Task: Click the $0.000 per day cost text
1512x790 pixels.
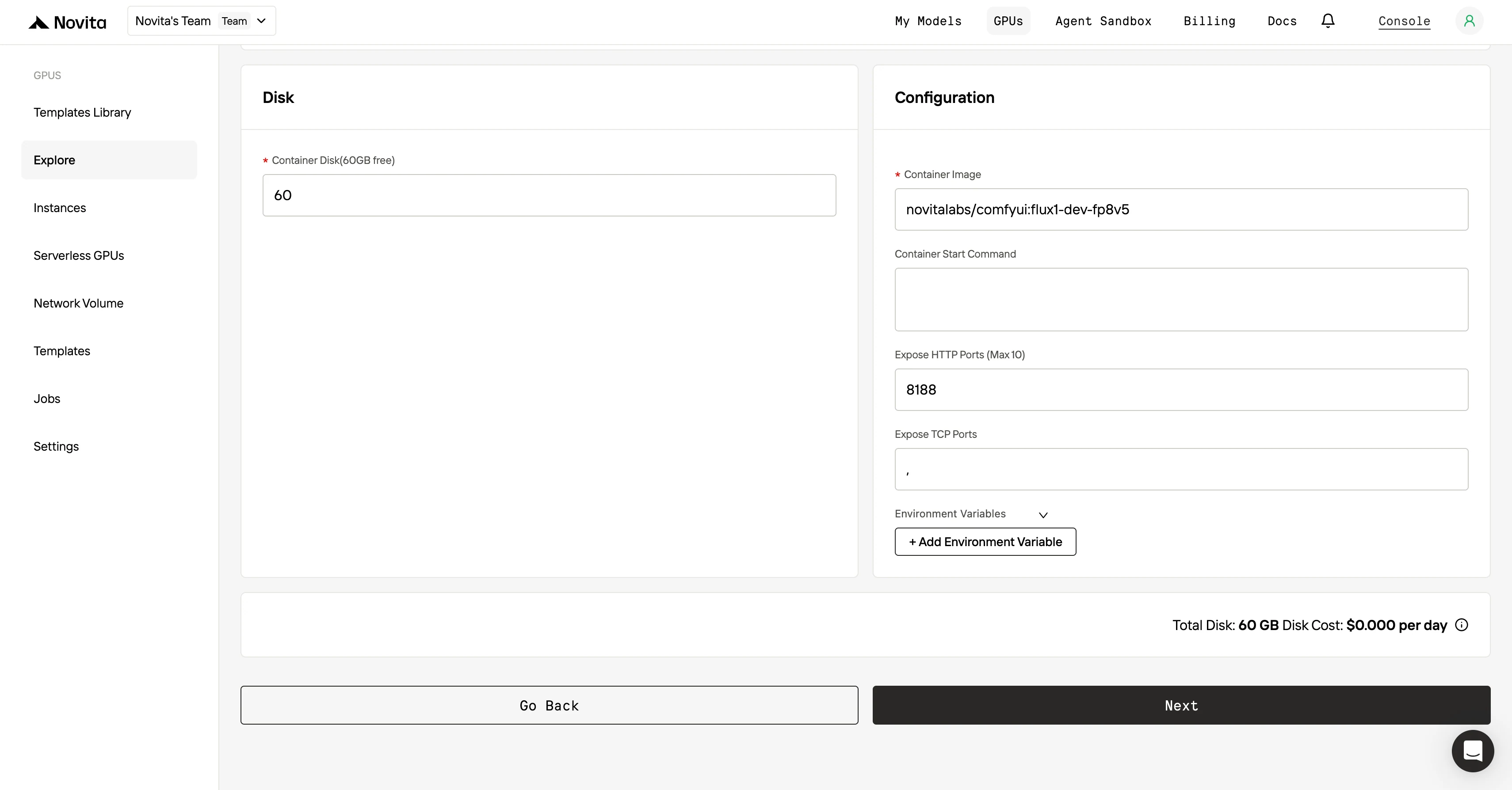Action: (1396, 625)
